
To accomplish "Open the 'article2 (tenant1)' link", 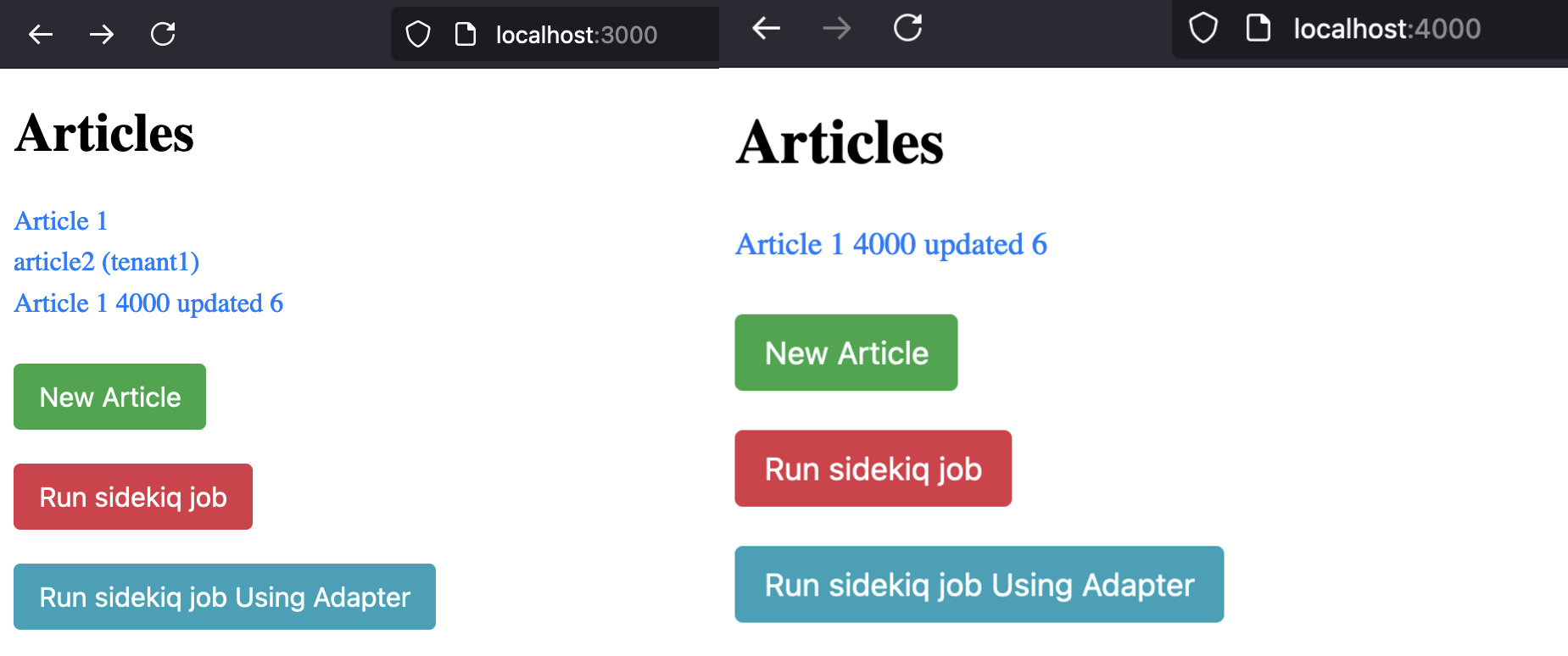I will tap(107, 262).
